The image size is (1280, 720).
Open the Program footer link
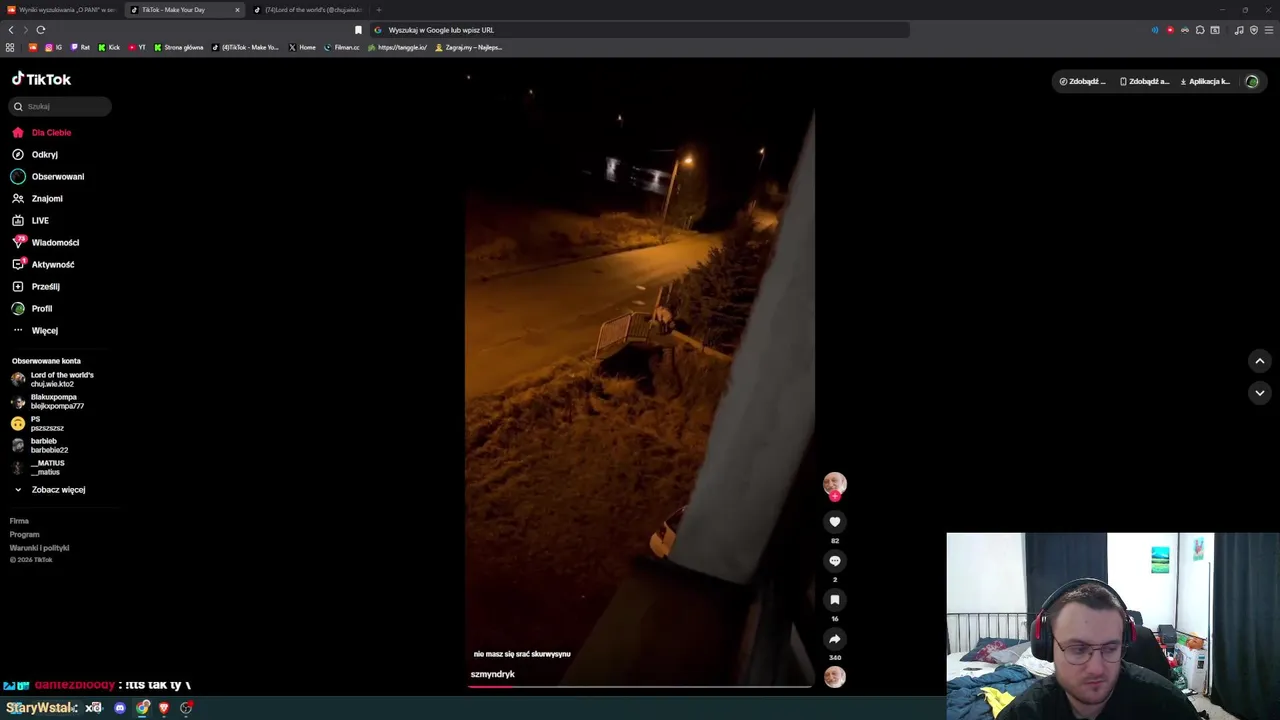(x=24, y=534)
